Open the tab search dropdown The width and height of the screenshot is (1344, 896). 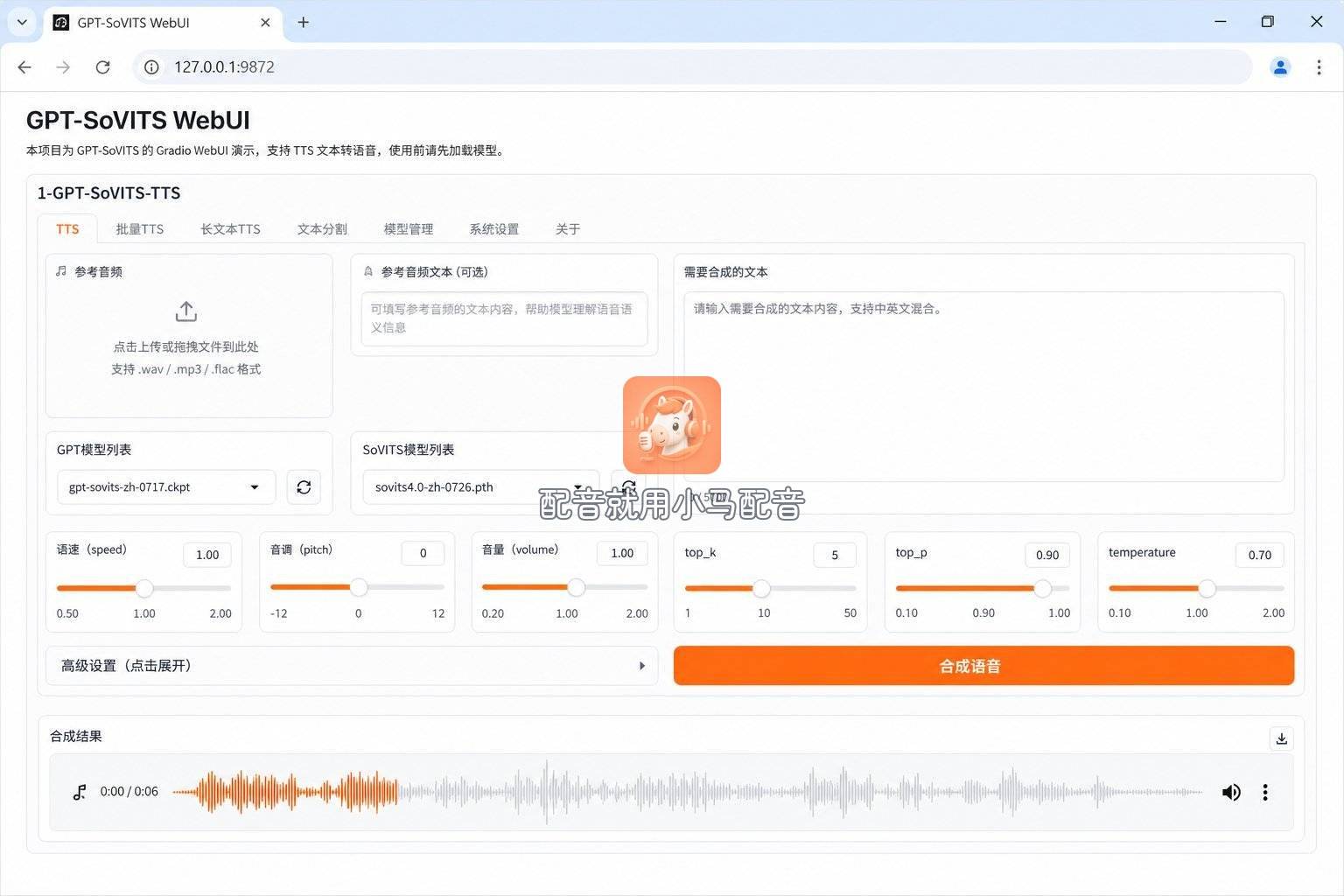[x=22, y=23]
